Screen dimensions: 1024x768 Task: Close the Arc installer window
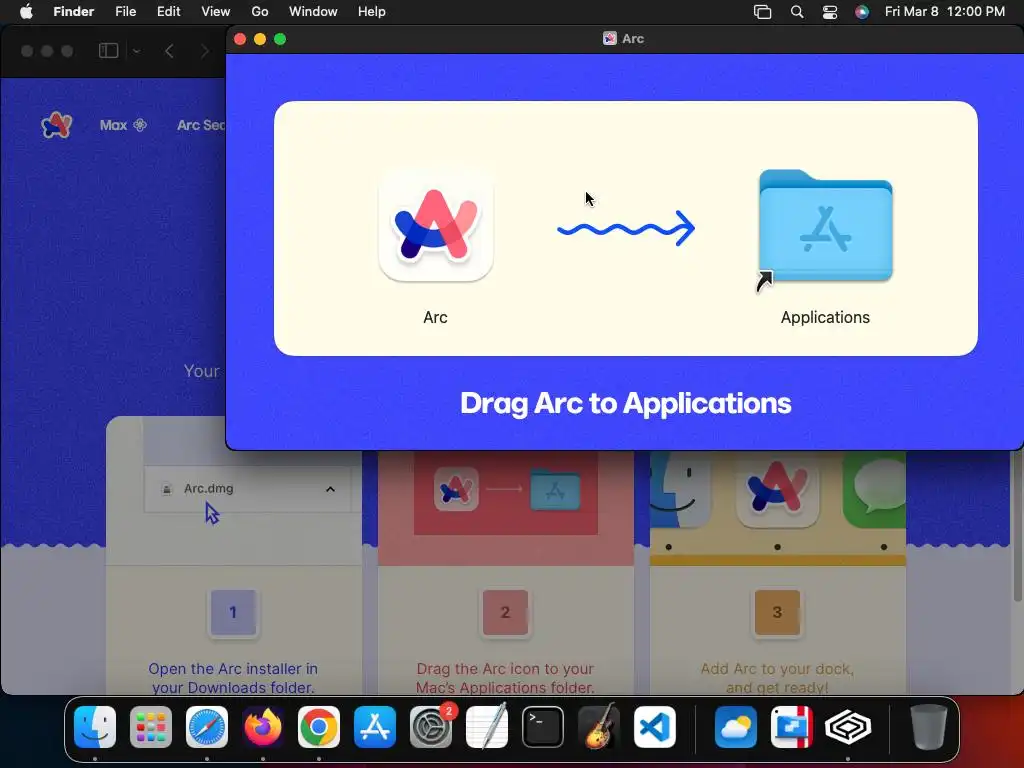point(240,39)
